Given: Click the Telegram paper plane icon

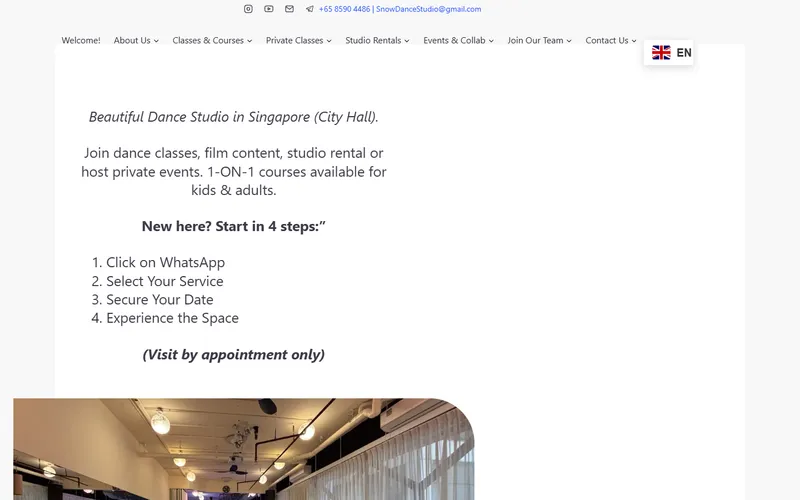Looking at the screenshot, I should pyautogui.click(x=310, y=9).
